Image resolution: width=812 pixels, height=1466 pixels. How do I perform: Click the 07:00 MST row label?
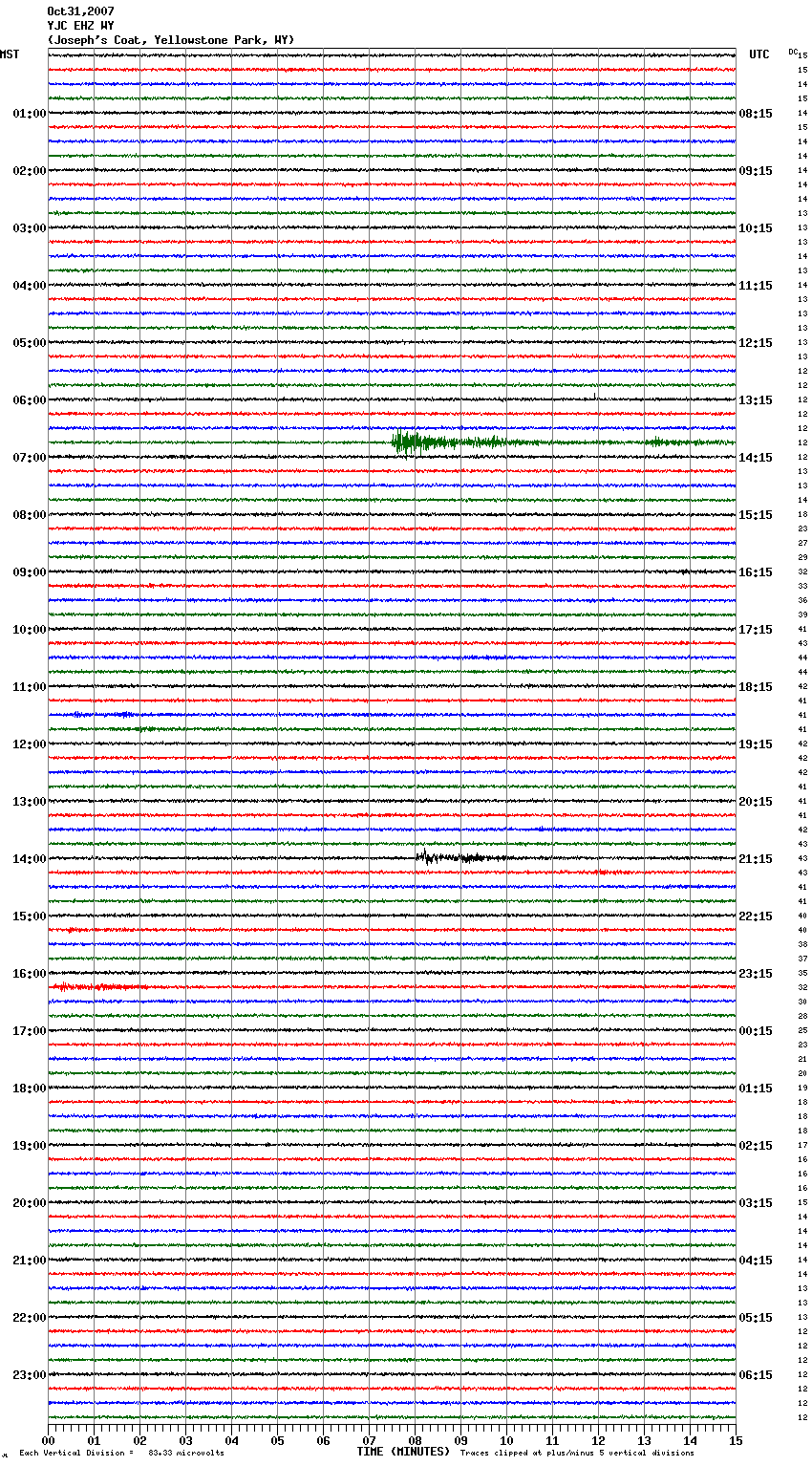pos(30,458)
